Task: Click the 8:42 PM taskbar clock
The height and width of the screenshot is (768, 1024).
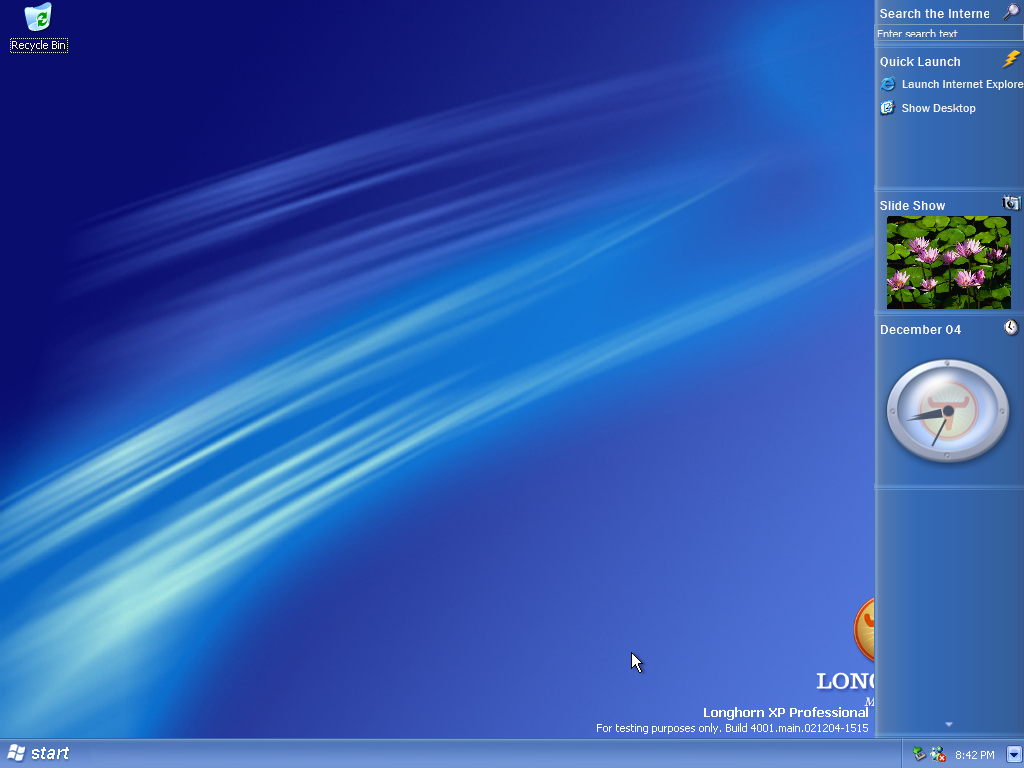Action: coord(974,755)
